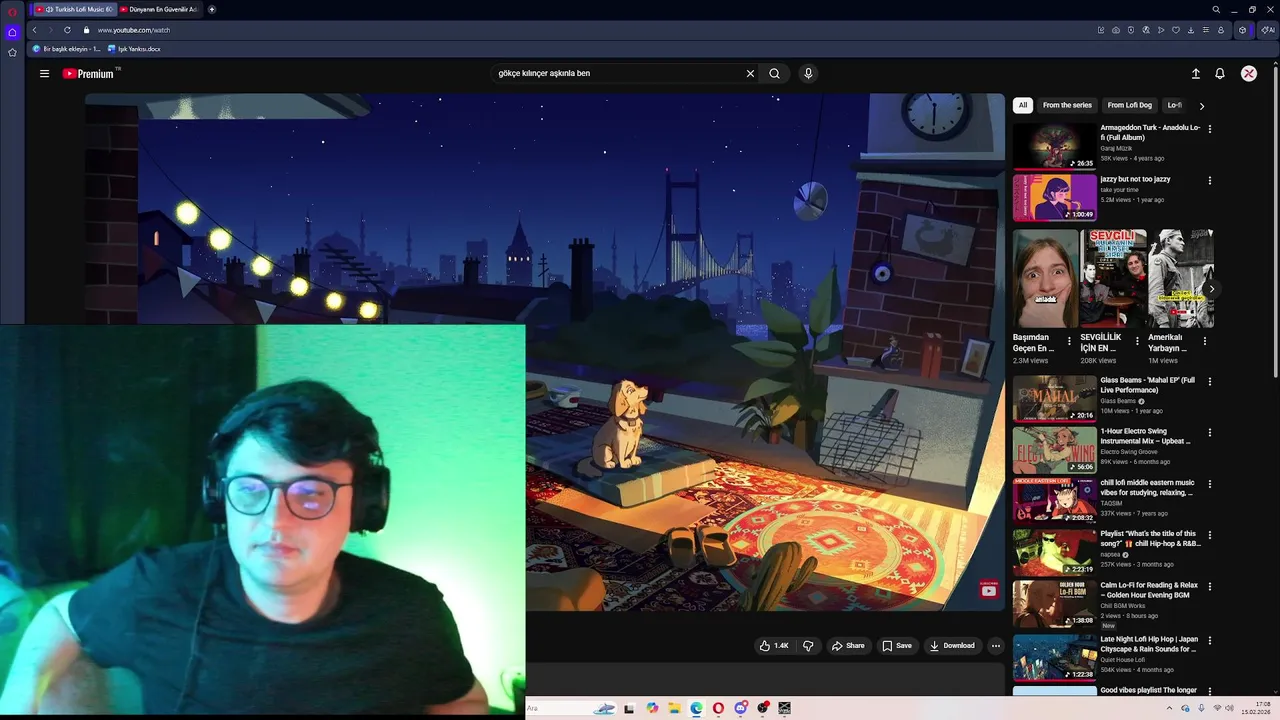Open Opera sidebar bookmarks star
This screenshot has height=720, width=1280.
pyautogui.click(x=12, y=52)
